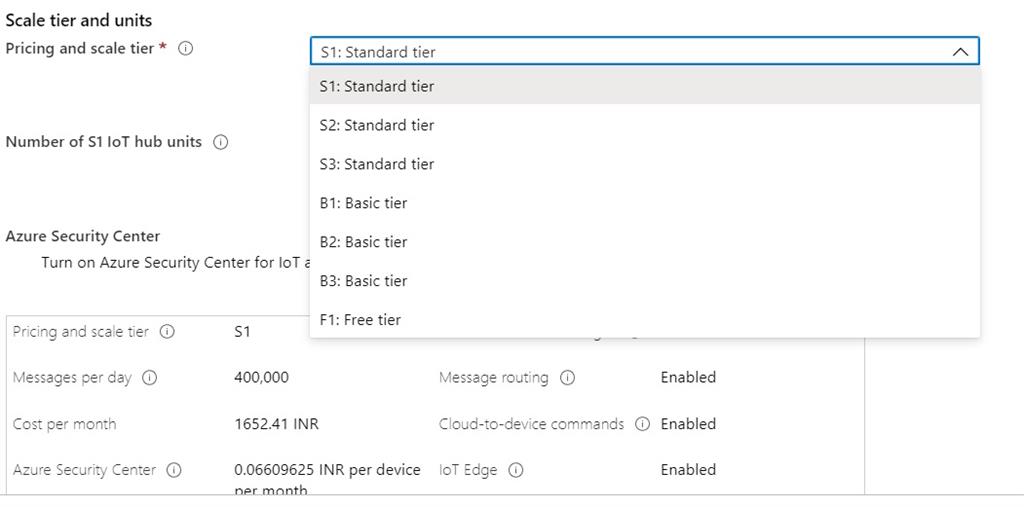Click the info icon next to Pricing and scale tier label
This screenshot has width=1024, height=507.
(x=185, y=48)
